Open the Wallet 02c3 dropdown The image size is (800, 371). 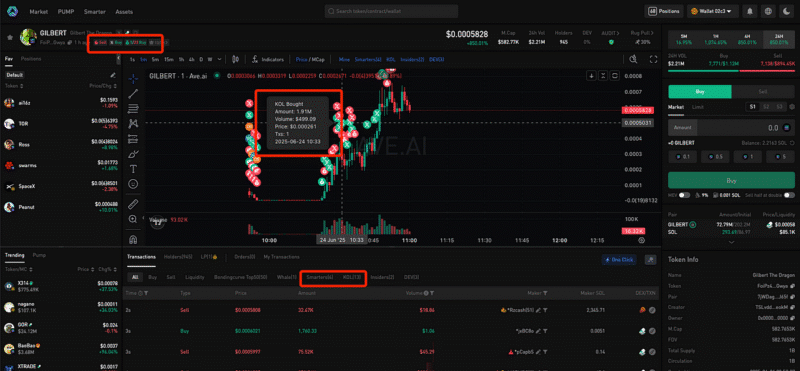(x=713, y=11)
